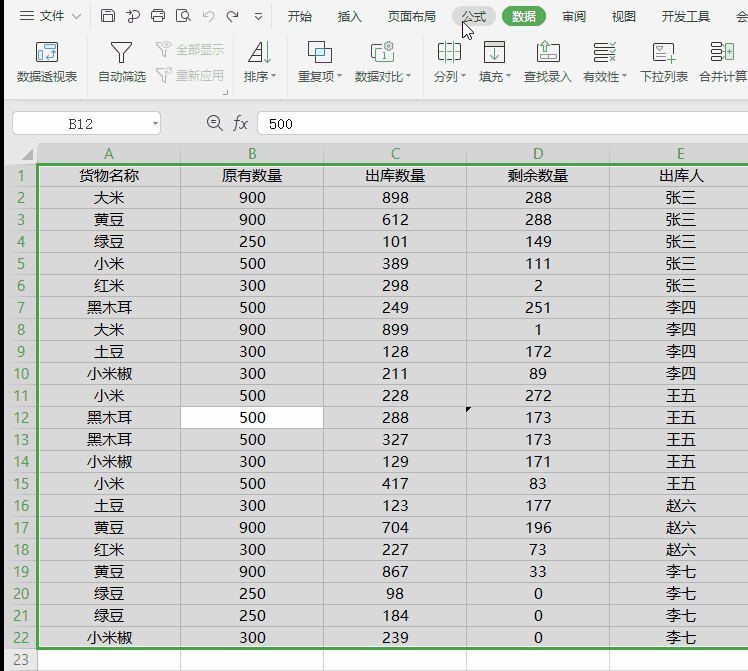Switch to the 审阅 tab

573,17
